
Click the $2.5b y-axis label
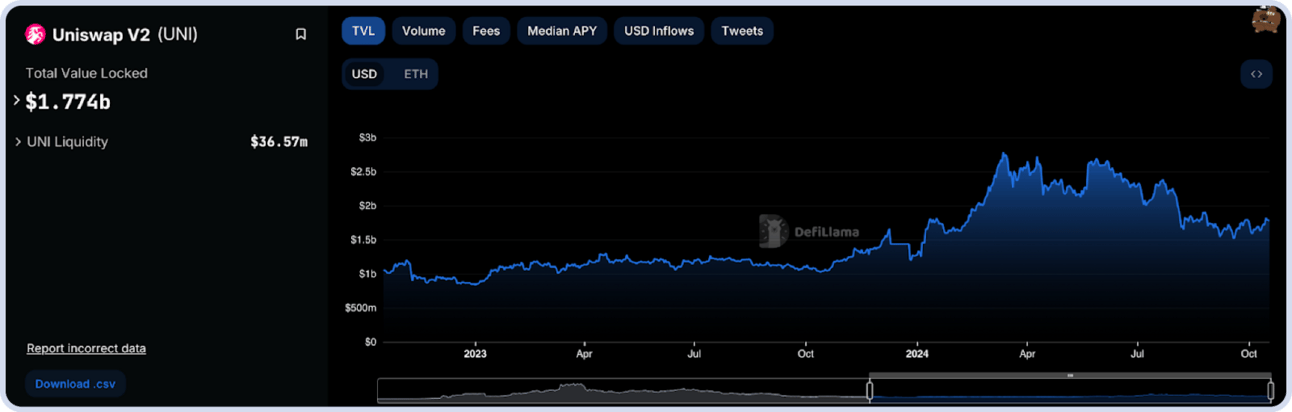[363, 172]
